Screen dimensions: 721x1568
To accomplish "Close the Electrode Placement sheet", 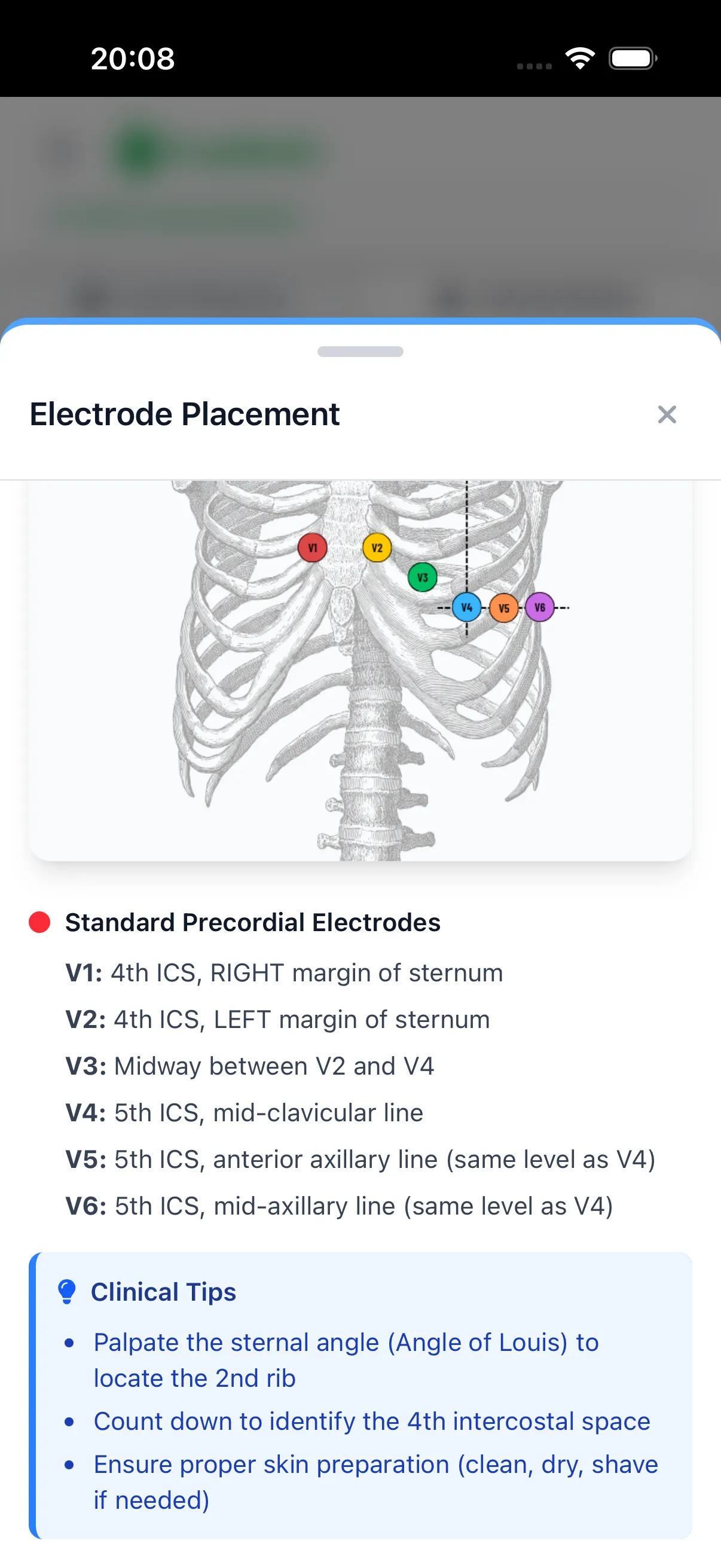I will pyautogui.click(x=667, y=414).
